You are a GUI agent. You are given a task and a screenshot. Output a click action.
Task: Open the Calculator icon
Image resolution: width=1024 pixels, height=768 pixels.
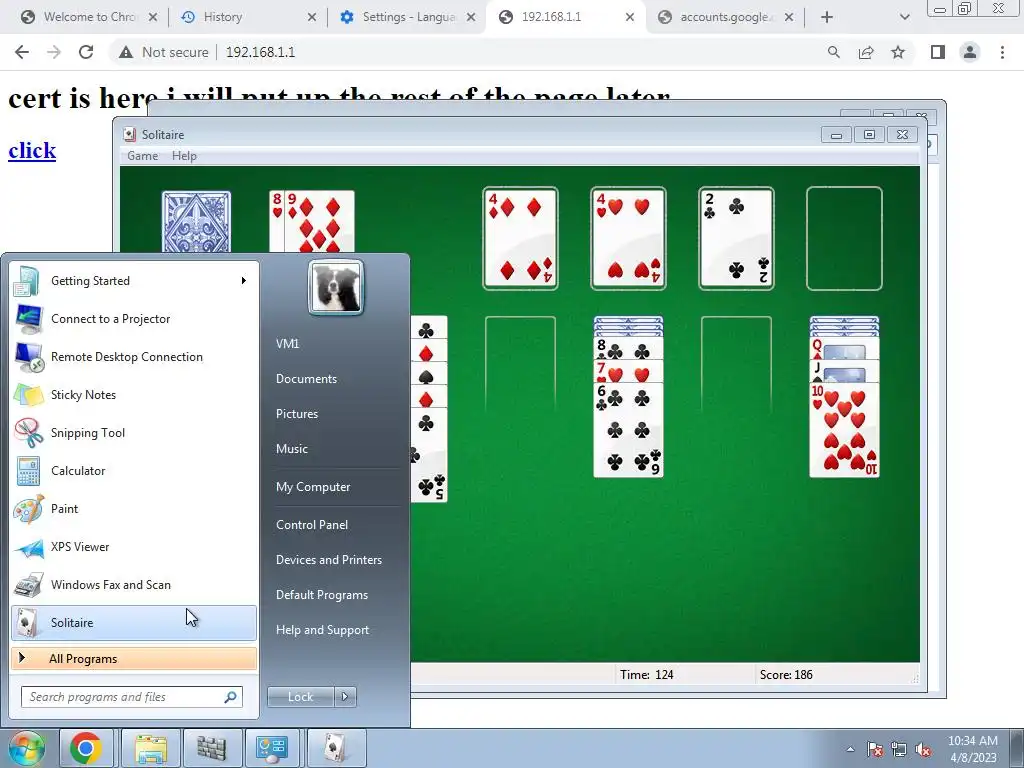[x=27, y=471]
